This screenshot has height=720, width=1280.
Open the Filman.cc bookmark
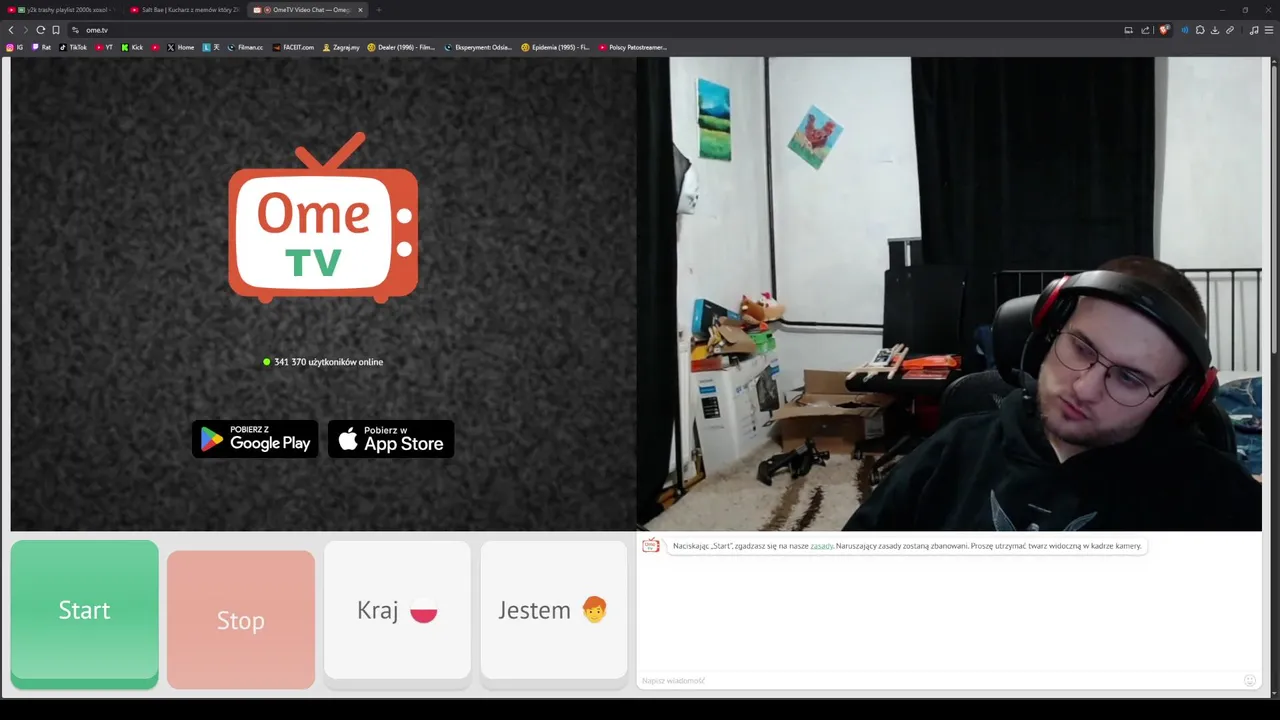[x=245, y=47]
